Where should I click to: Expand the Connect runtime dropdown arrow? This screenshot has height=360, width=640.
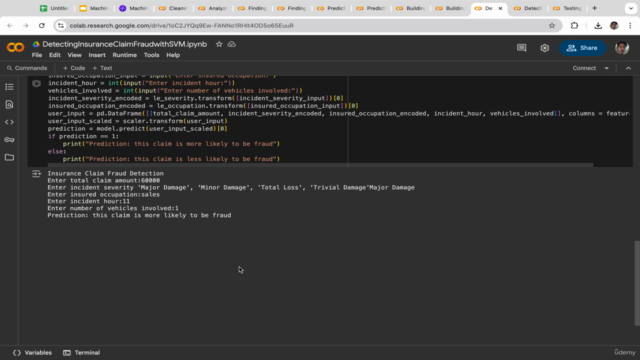607,68
